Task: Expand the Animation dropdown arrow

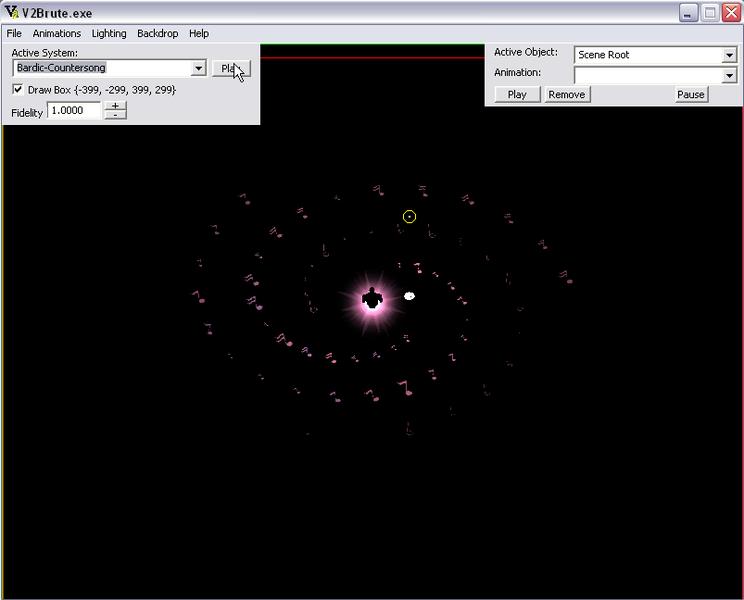Action: click(729, 75)
